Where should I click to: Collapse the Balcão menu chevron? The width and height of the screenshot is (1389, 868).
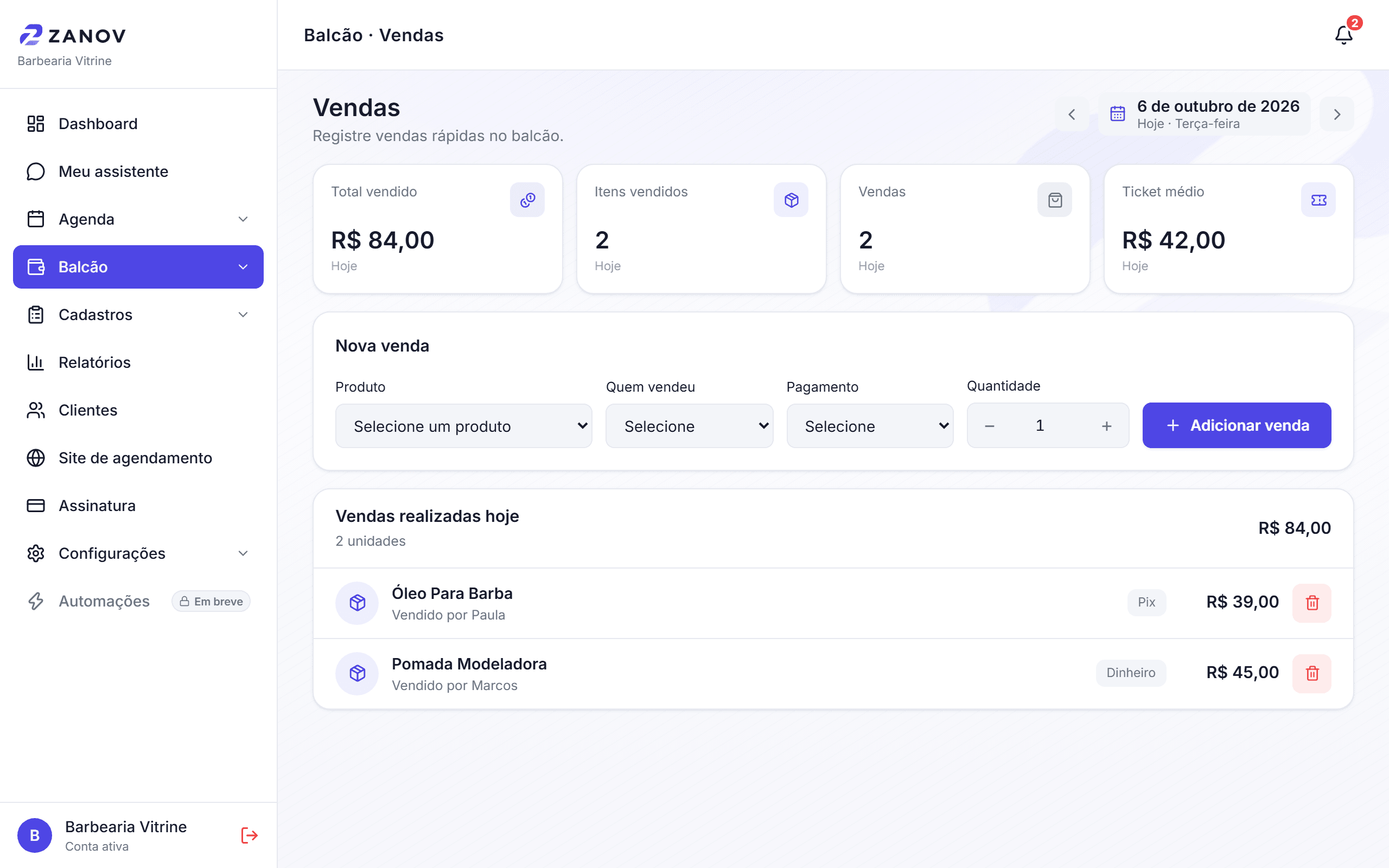pos(243,267)
